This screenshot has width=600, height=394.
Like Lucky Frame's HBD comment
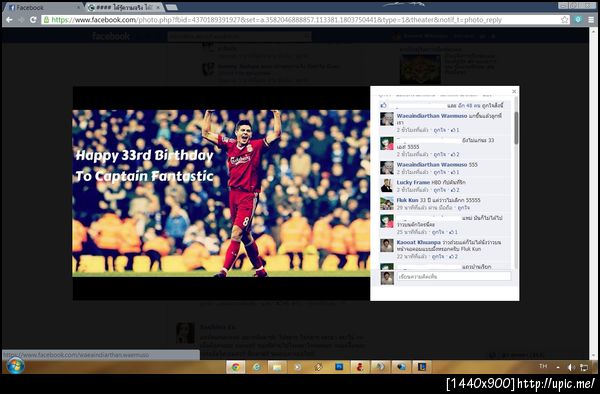439,190
